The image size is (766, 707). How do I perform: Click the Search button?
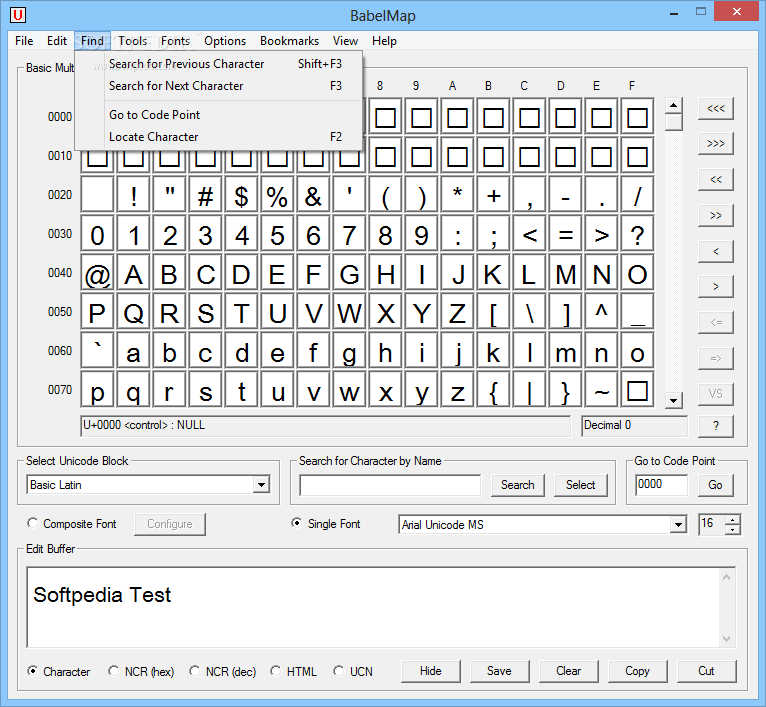pos(518,485)
